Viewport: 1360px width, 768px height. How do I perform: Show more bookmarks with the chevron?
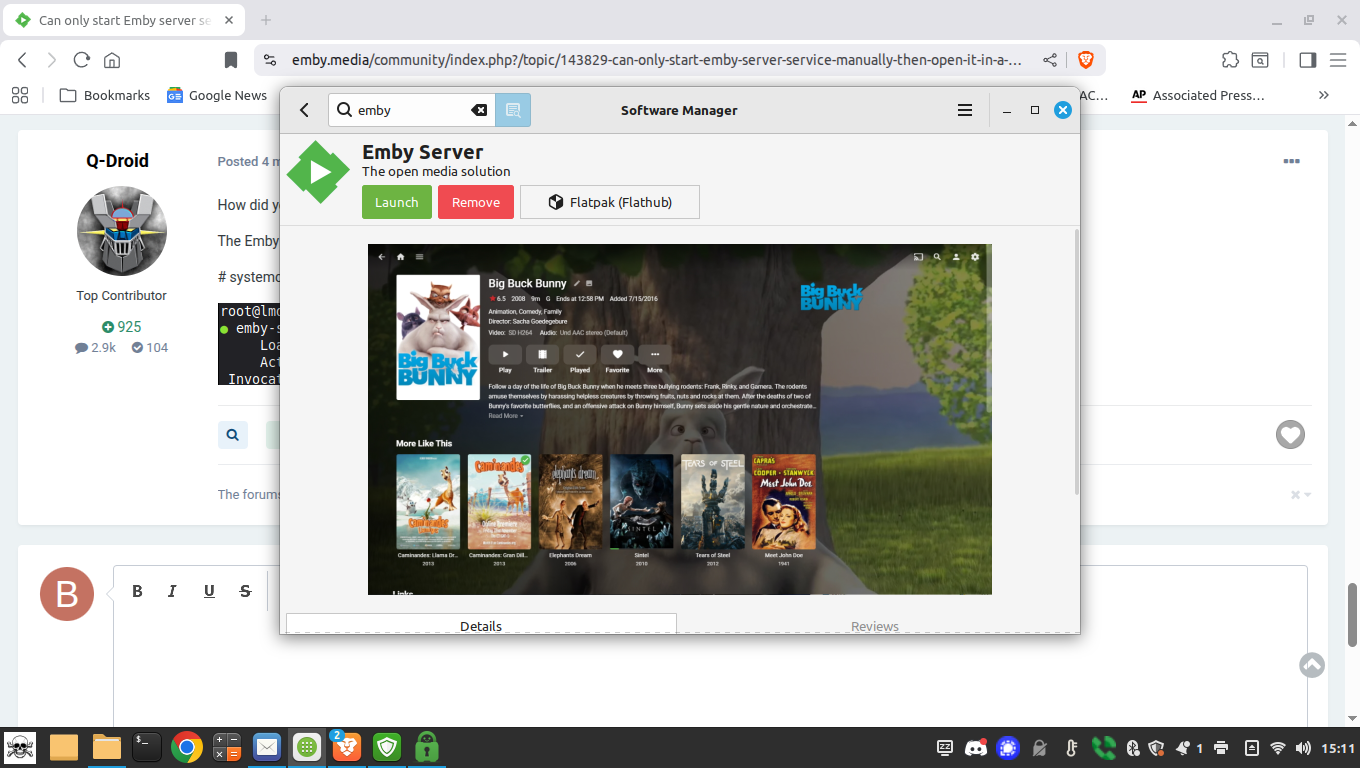coord(1324,95)
